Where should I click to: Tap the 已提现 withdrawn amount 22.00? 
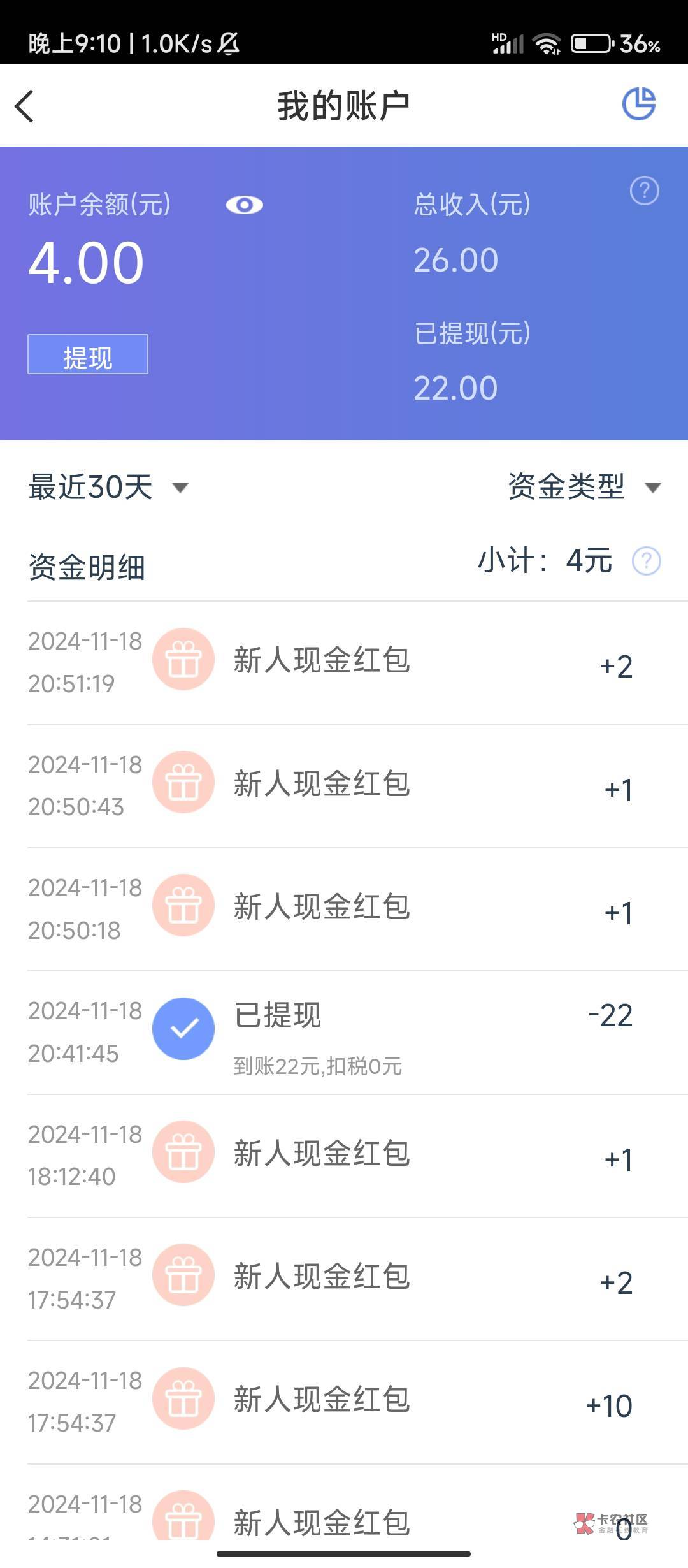(455, 388)
